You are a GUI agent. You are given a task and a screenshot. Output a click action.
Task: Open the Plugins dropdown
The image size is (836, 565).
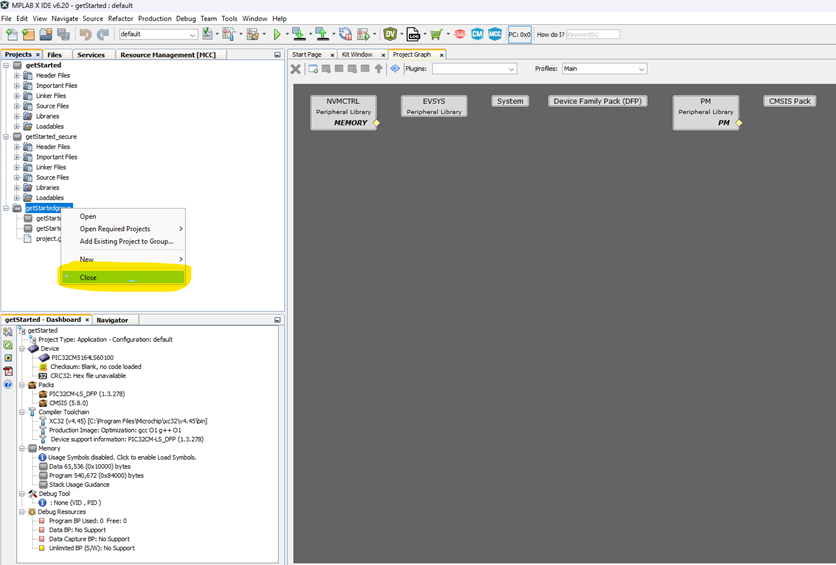(474, 69)
